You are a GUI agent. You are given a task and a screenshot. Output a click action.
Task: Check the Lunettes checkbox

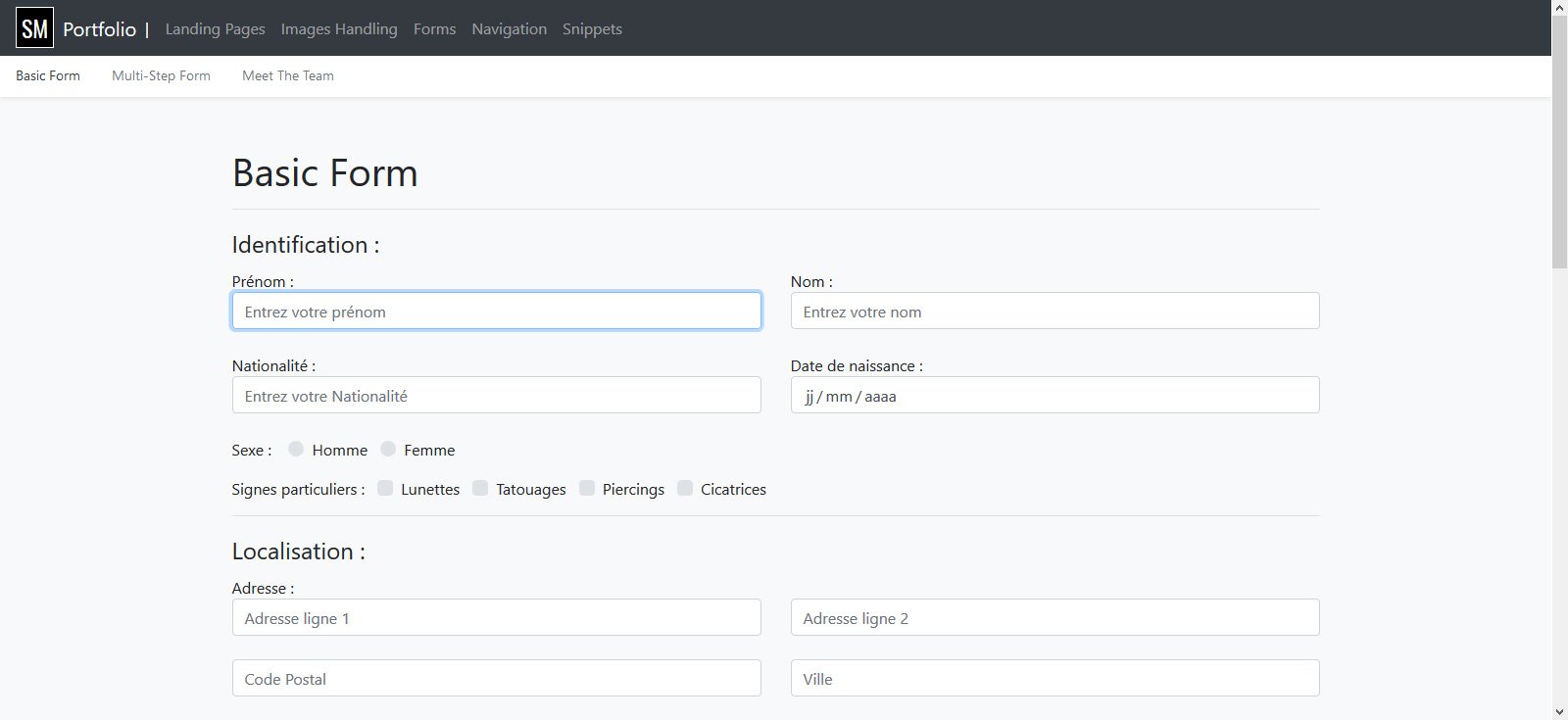(x=385, y=488)
